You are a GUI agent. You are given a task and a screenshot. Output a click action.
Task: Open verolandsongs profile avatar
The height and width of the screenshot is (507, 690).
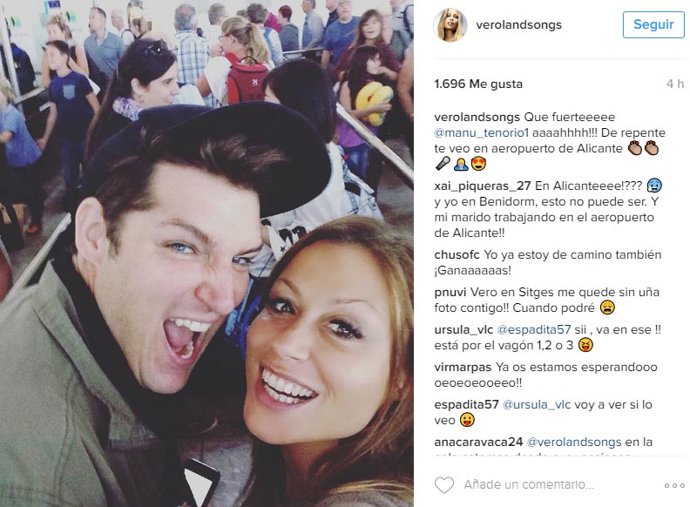pos(450,25)
